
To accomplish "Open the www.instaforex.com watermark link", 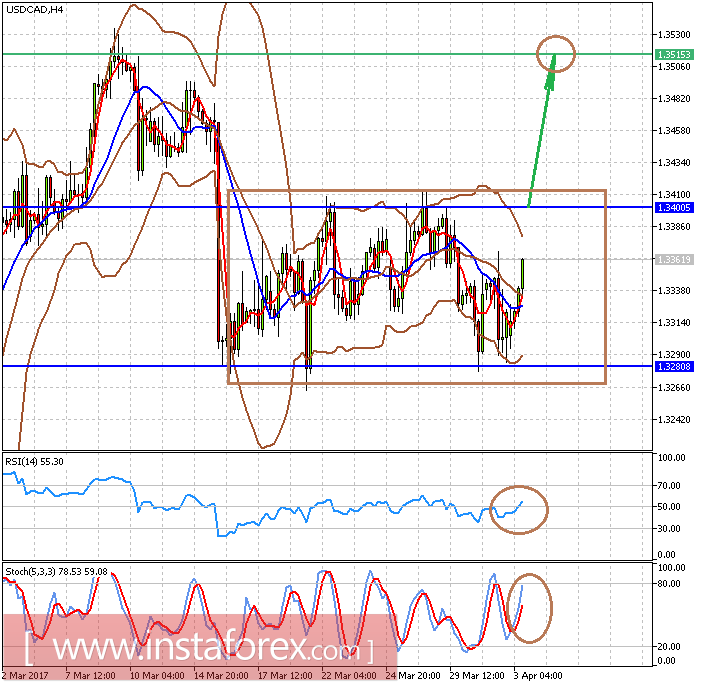I will (199, 646).
